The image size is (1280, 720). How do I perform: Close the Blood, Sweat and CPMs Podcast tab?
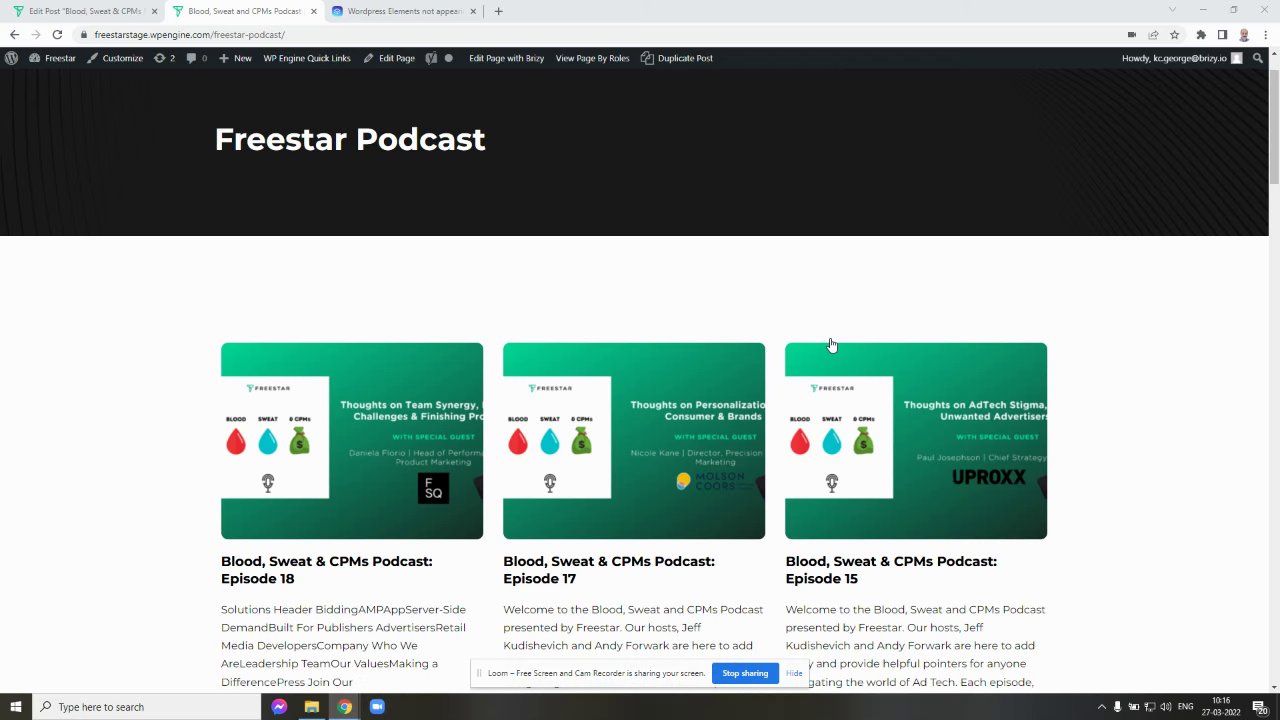tap(314, 11)
